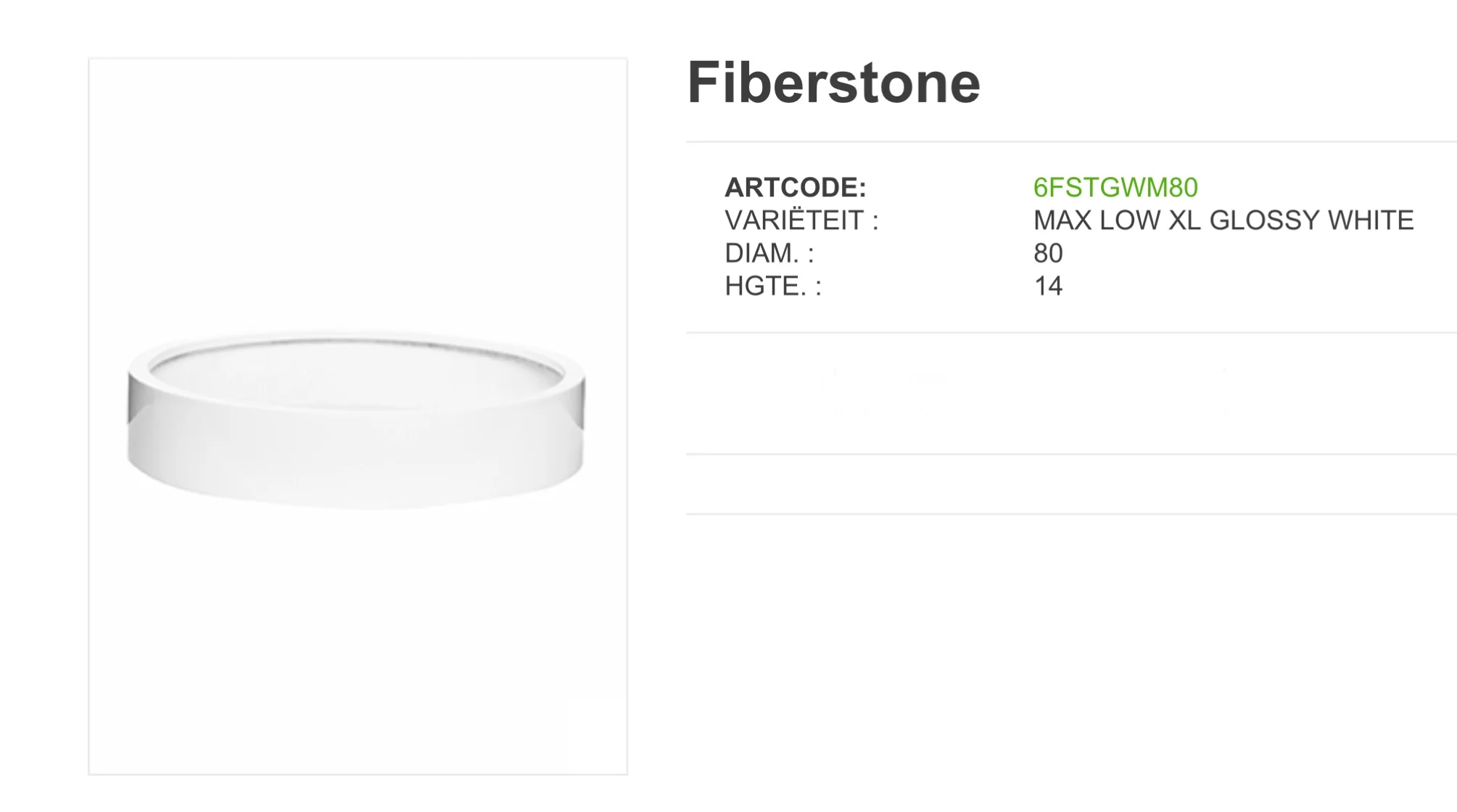Screen dimensions: 1457x812
Task: Click the empty row below the HGTE line
Action: click(x=1071, y=394)
